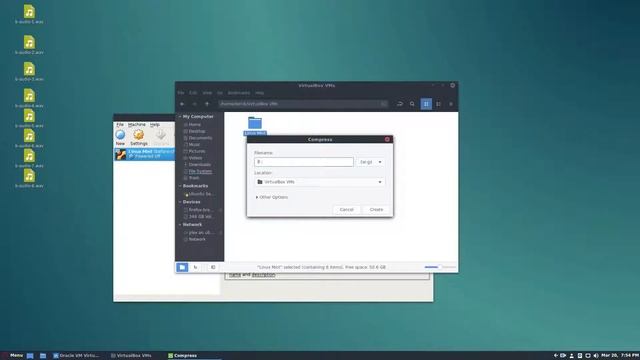Switch to list view
This screenshot has width=640, height=360.
click(438, 104)
